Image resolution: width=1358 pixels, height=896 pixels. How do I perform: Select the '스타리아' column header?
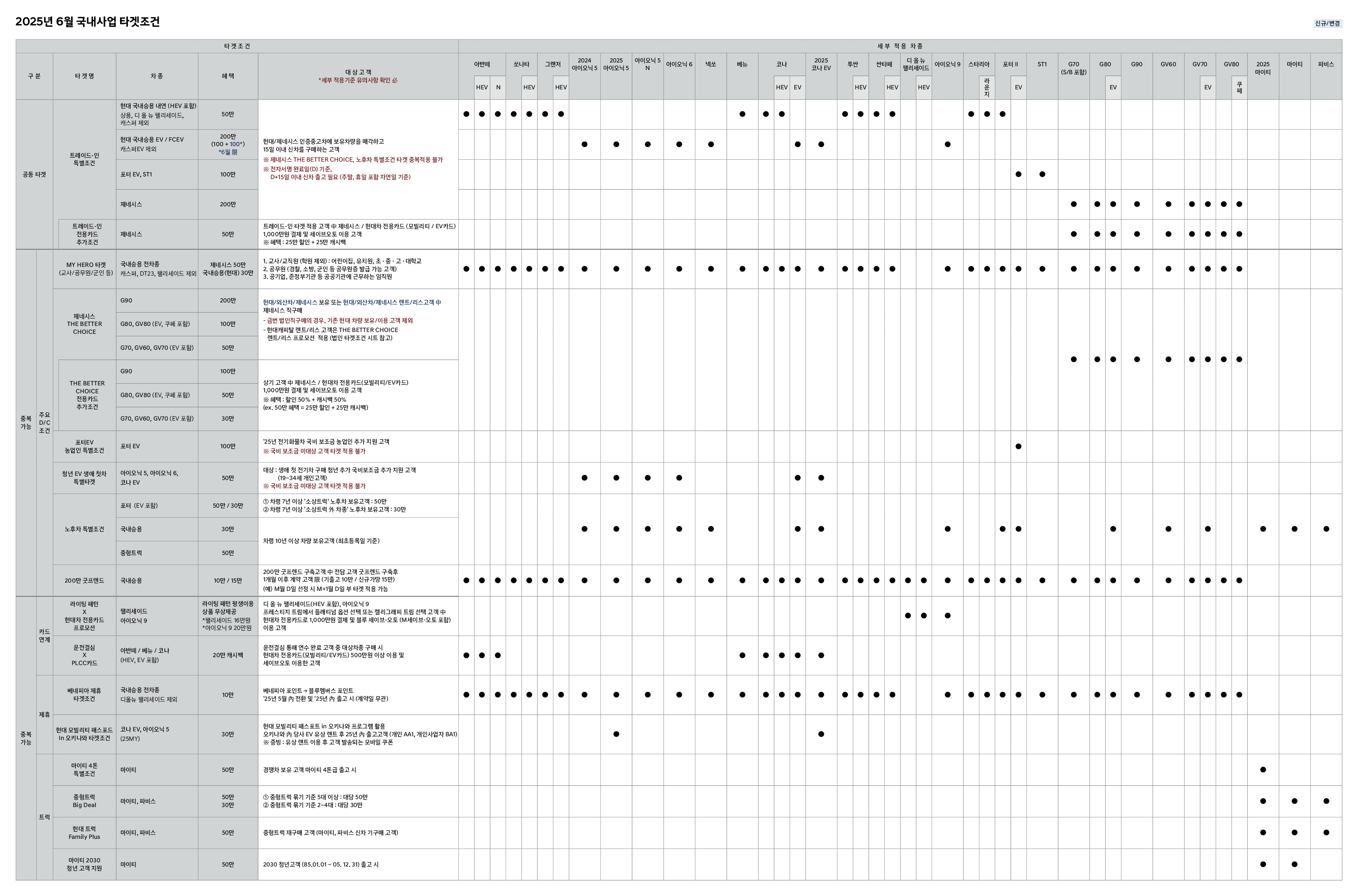pyautogui.click(x=979, y=65)
